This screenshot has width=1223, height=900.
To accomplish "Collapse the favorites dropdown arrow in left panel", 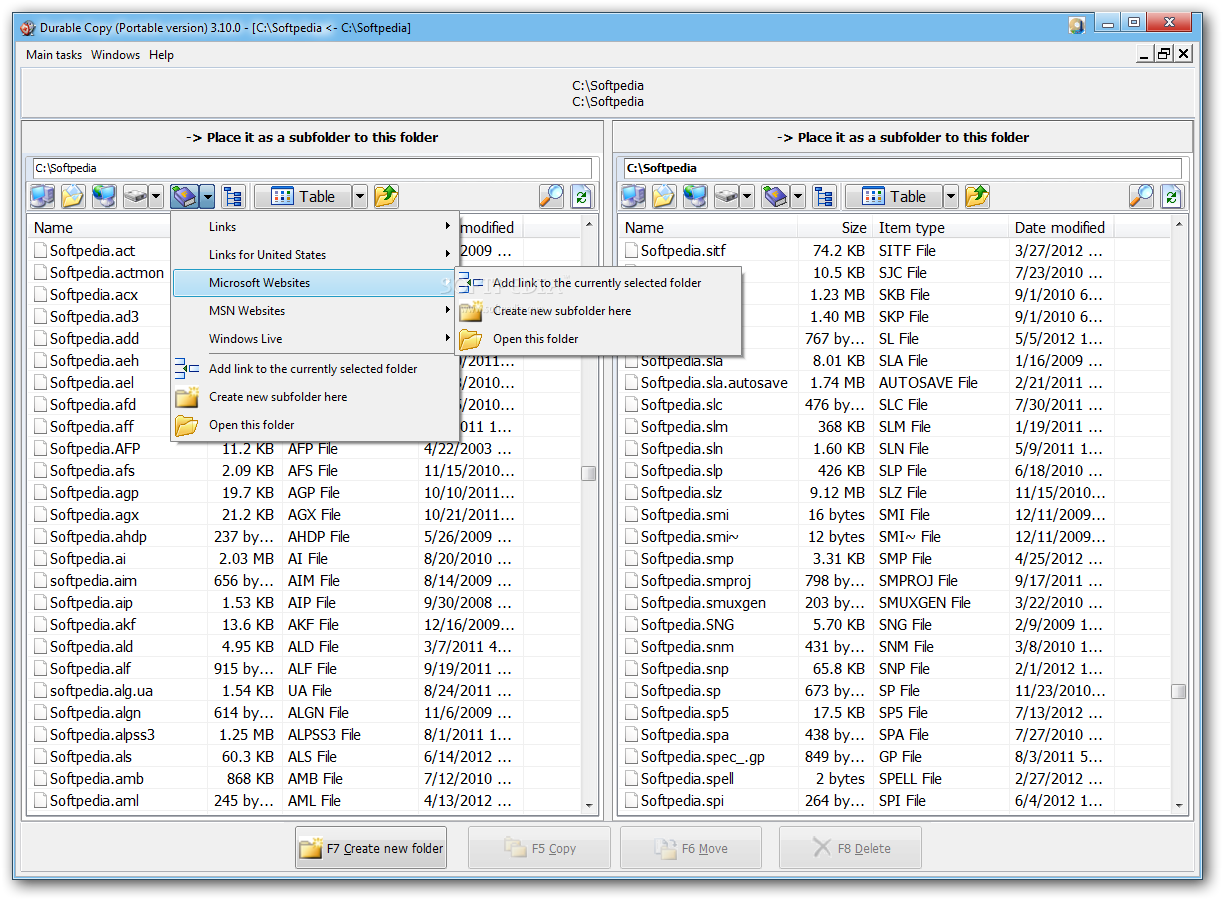I will 207,196.
